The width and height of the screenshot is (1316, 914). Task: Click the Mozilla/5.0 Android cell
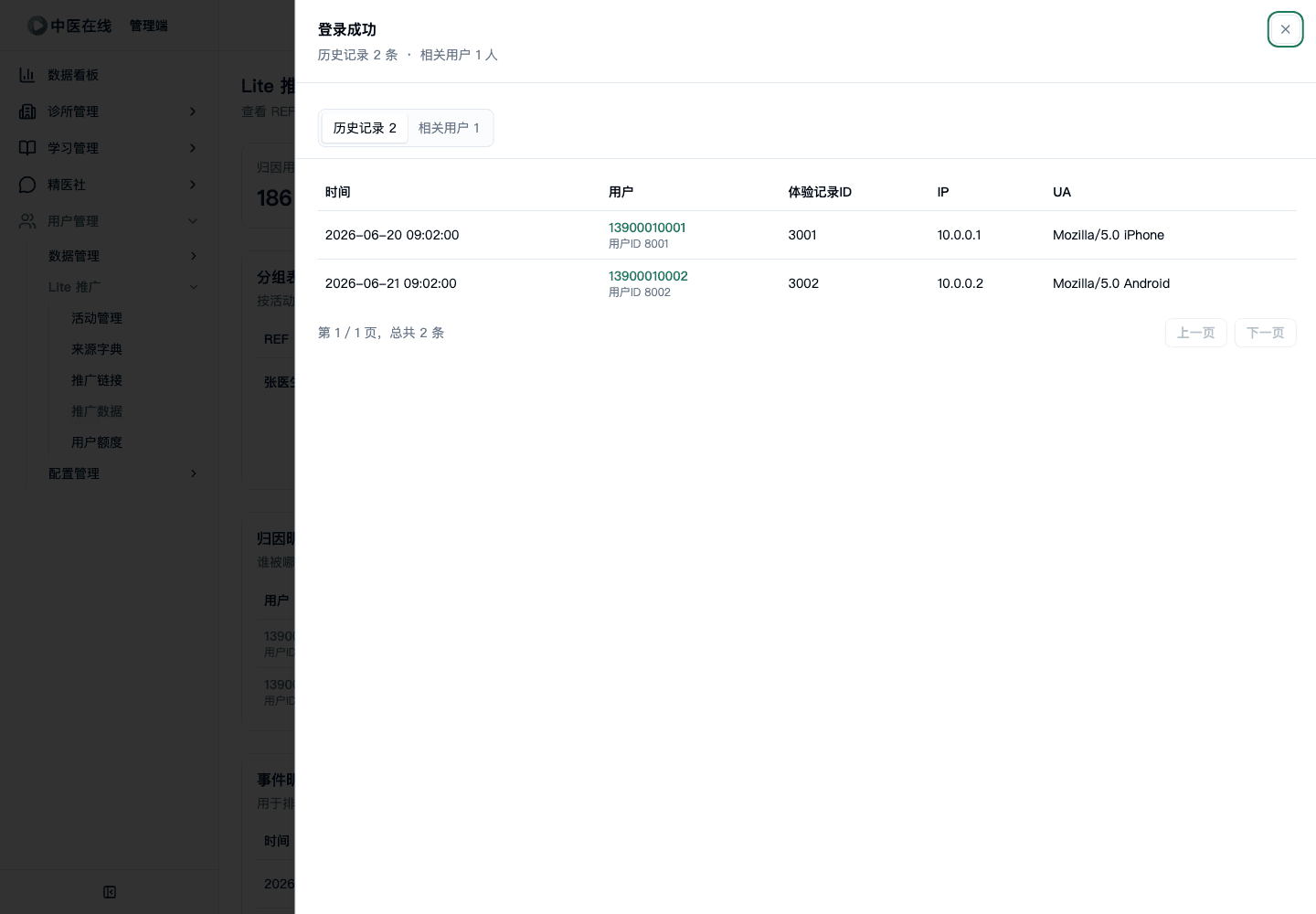click(1111, 283)
